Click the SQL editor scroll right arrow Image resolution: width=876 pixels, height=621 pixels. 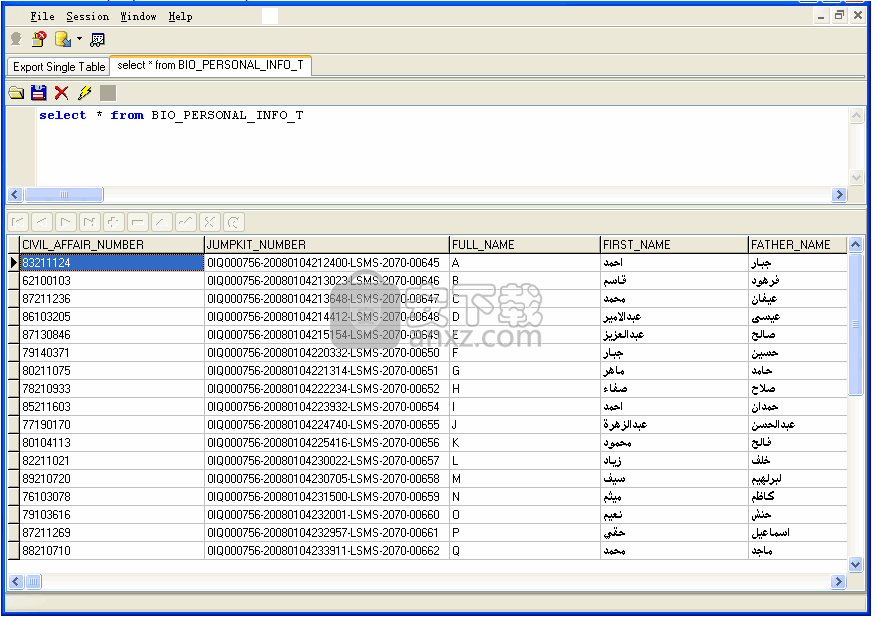pyautogui.click(x=839, y=194)
